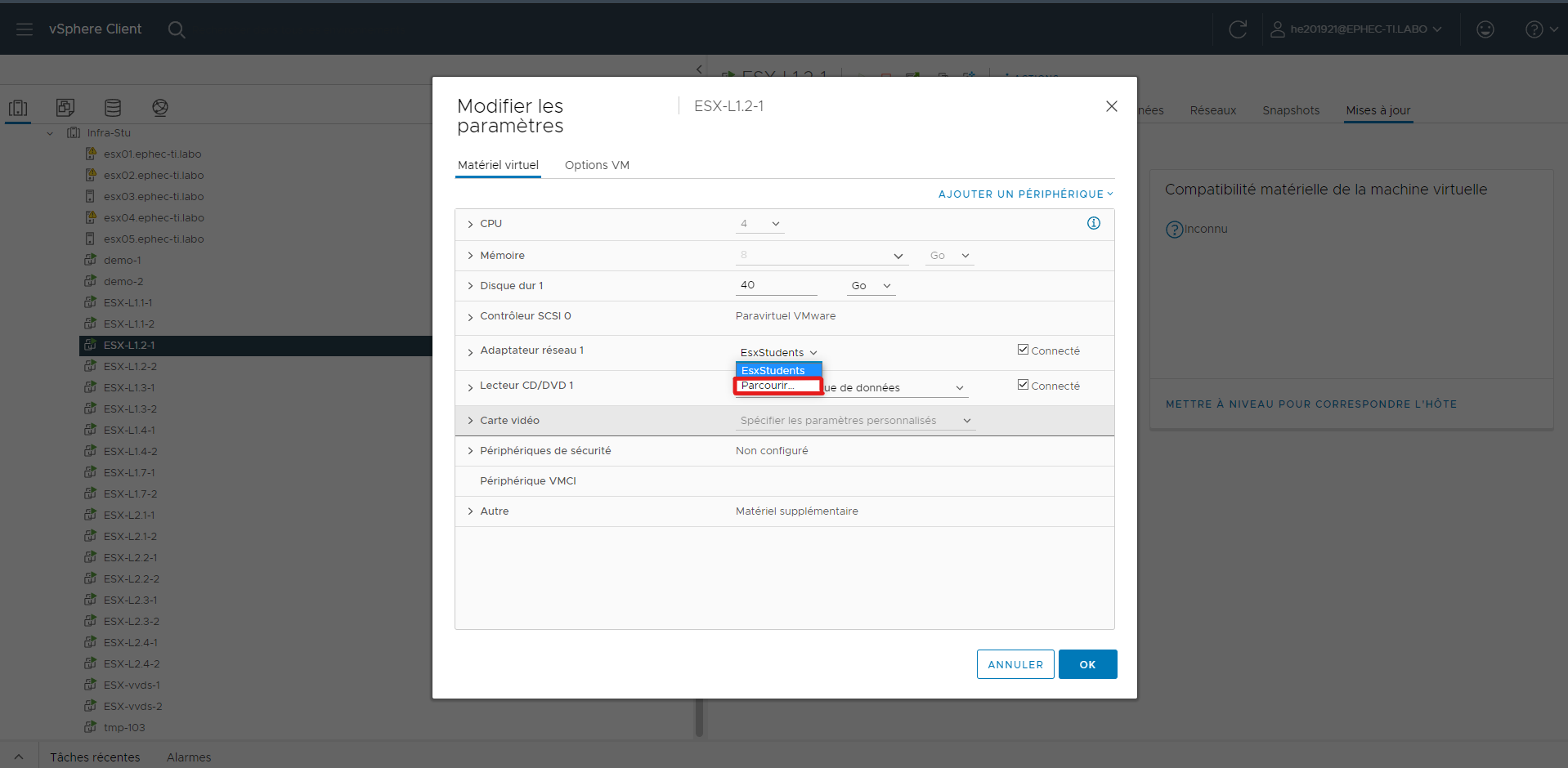Screen dimensions: 1568x768
Task: Open the help question mark menu
Action: 1541,29
